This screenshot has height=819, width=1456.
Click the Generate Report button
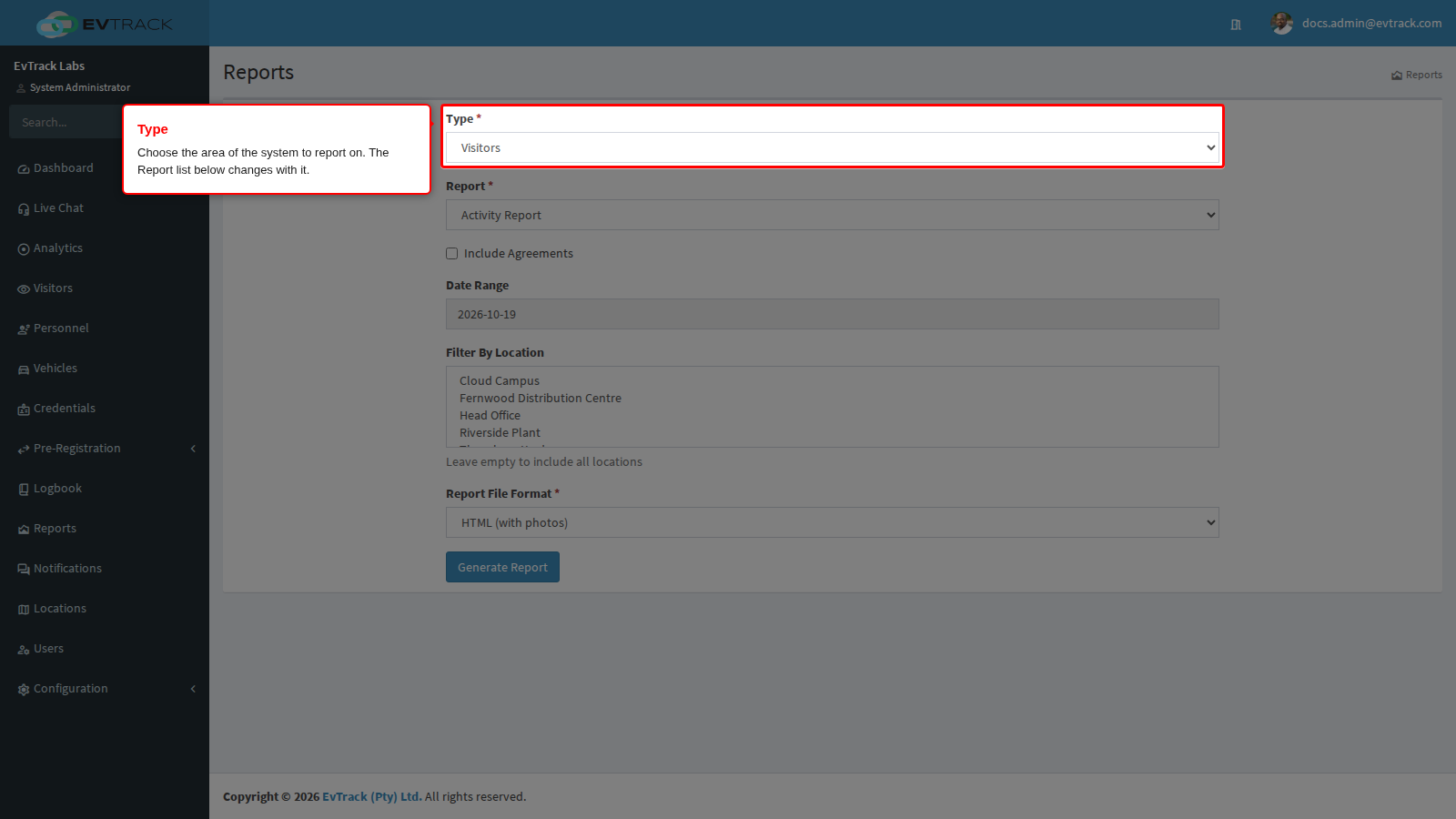[x=502, y=567]
